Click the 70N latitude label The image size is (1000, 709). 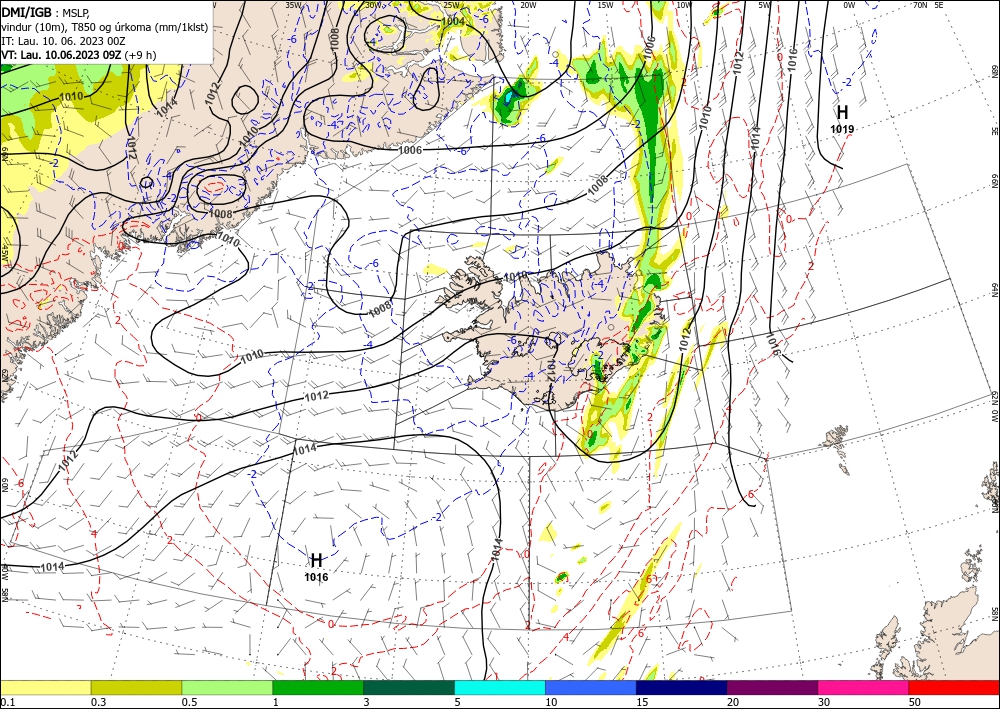point(920,4)
